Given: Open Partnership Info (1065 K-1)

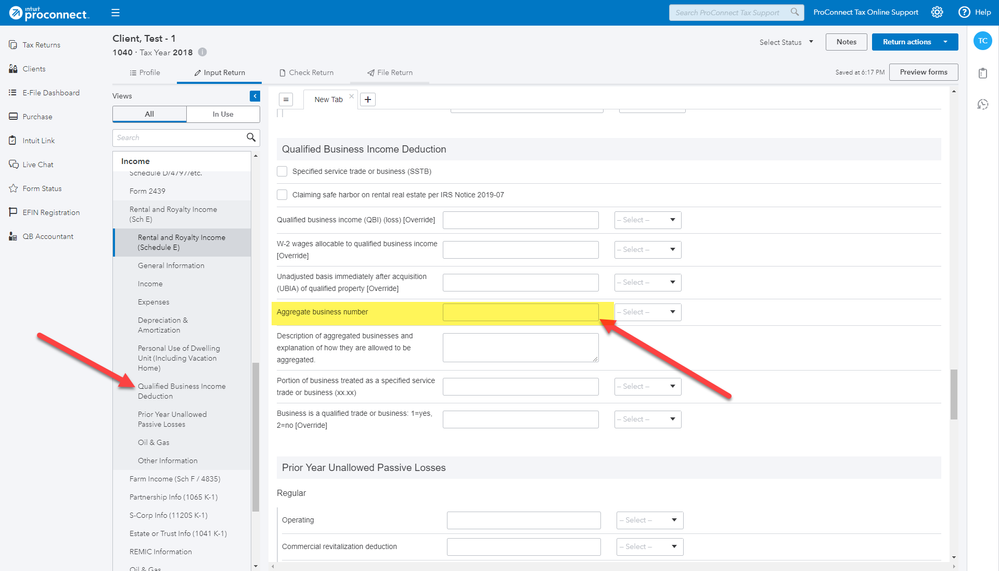Looking at the screenshot, I should tap(173, 497).
